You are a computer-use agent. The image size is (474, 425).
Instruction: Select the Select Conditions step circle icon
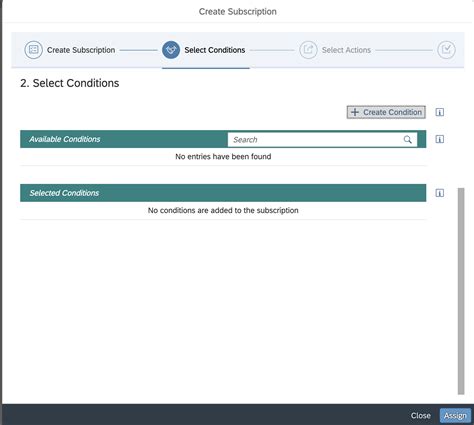171,50
